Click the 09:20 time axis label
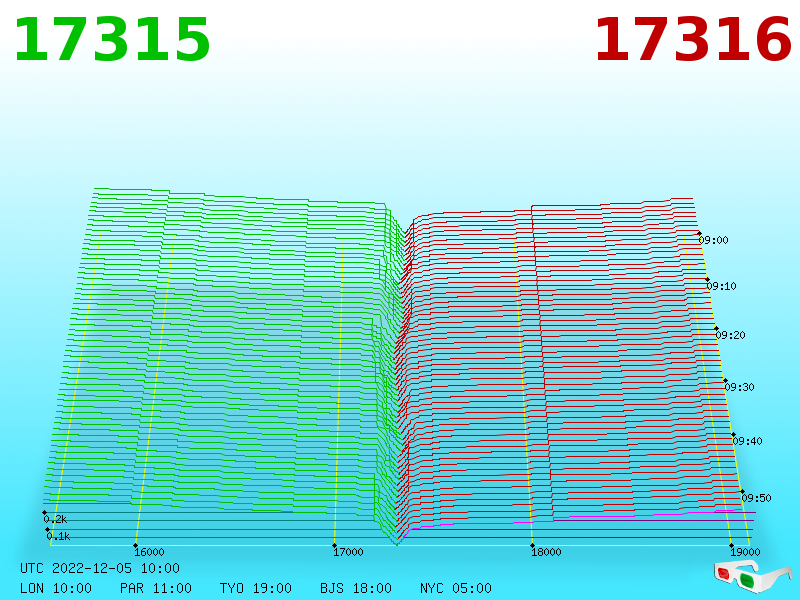This screenshot has height=600, width=800. tap(731, 335)
